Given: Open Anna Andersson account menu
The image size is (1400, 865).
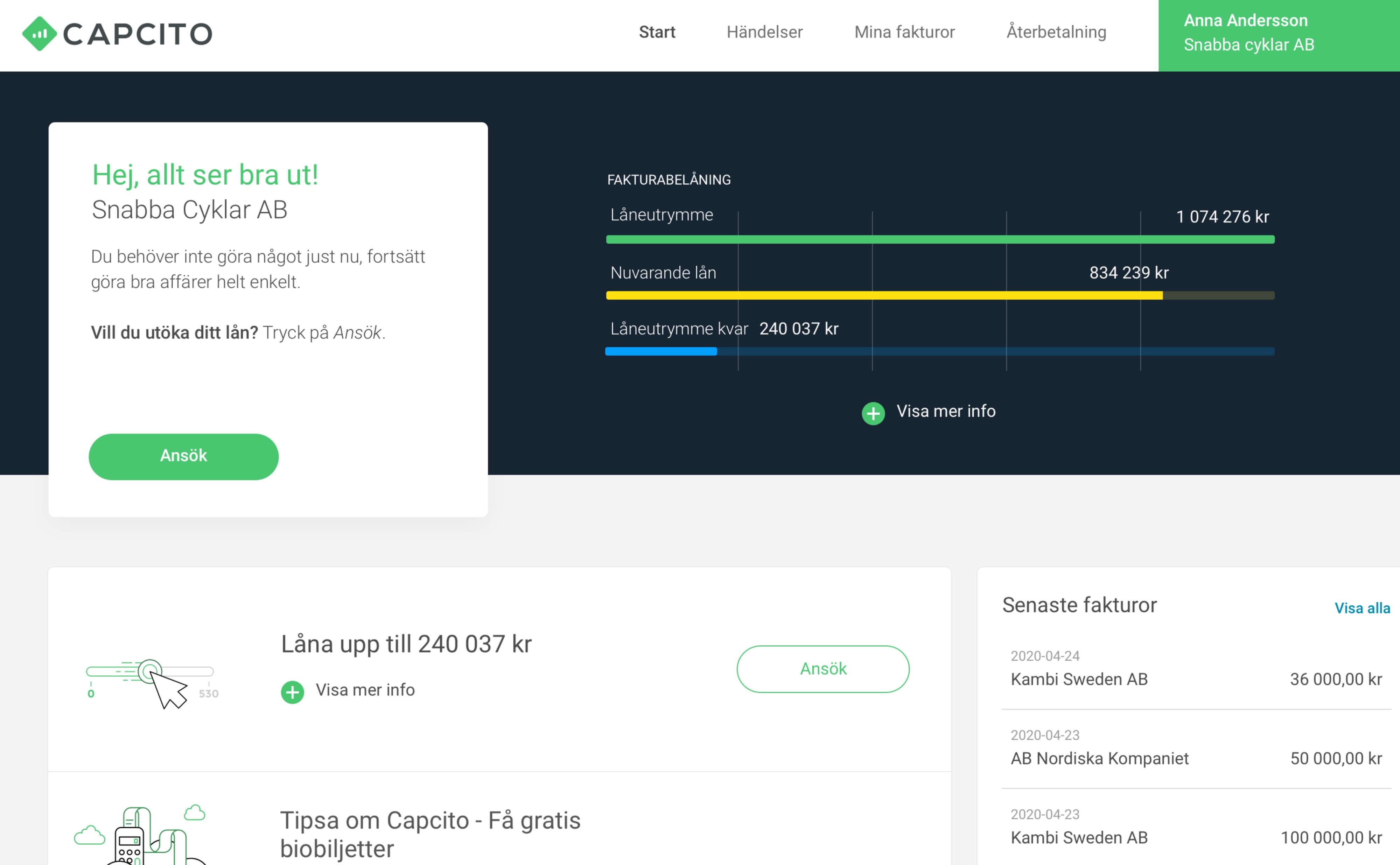Looking at the screenshot, I should (x=1279, y=35).
